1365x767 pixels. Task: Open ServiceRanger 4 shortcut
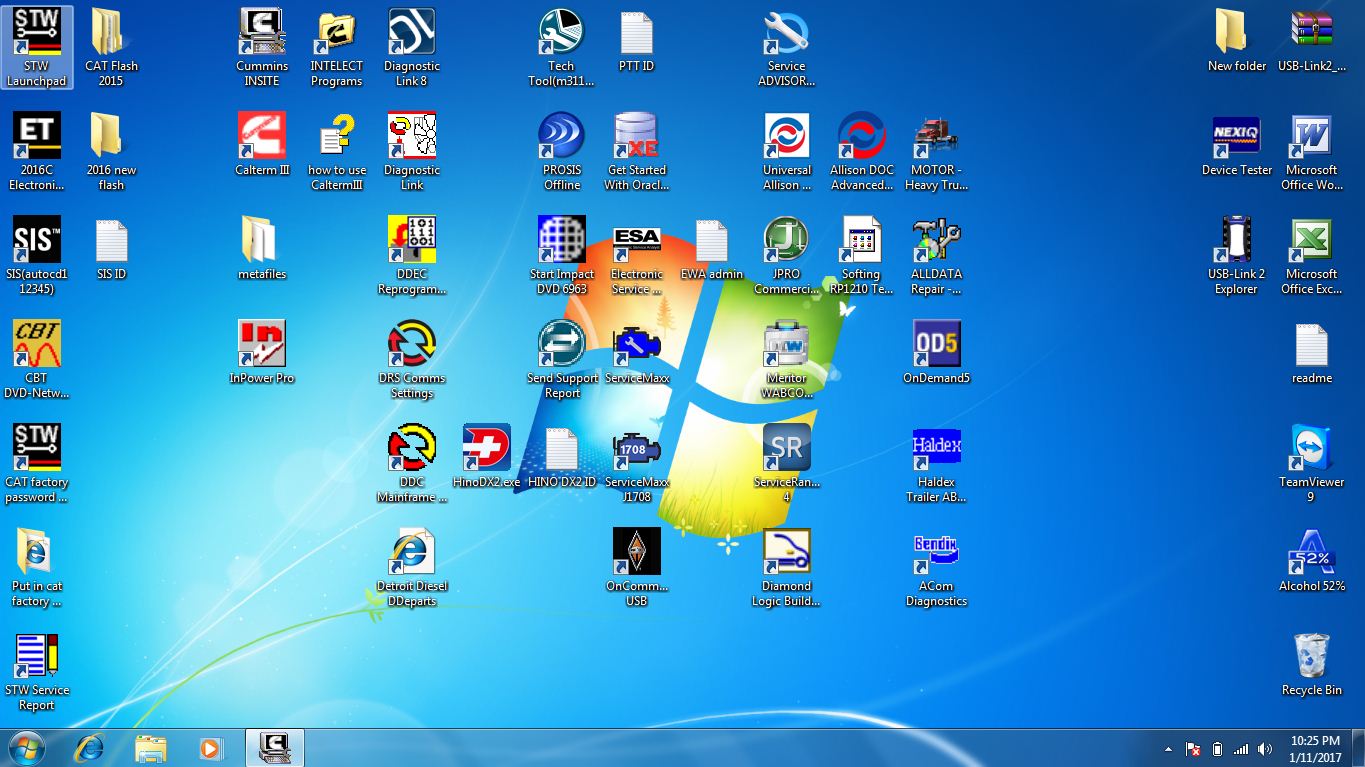click(787, 463)
